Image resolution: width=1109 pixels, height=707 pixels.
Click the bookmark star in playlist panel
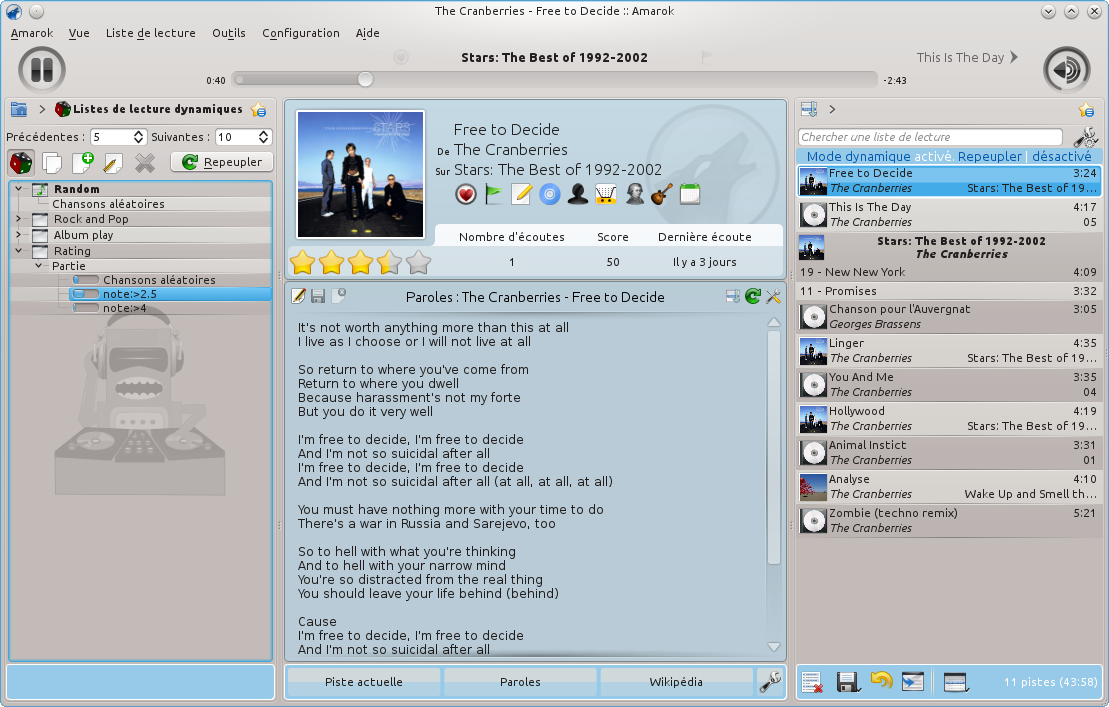[1086, 110]
